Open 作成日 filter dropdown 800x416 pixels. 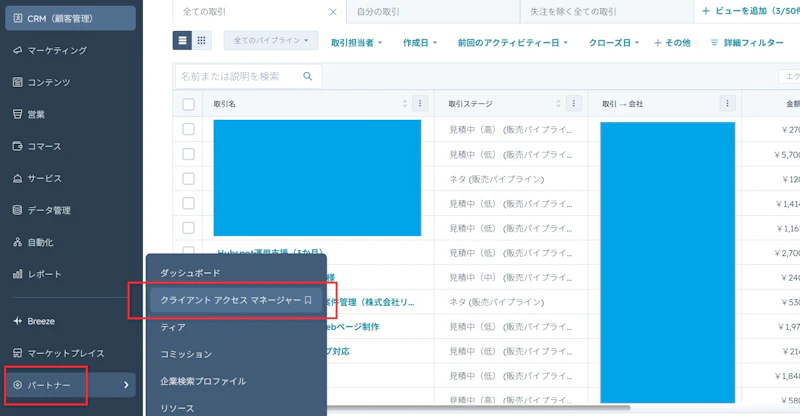point(420,43)
